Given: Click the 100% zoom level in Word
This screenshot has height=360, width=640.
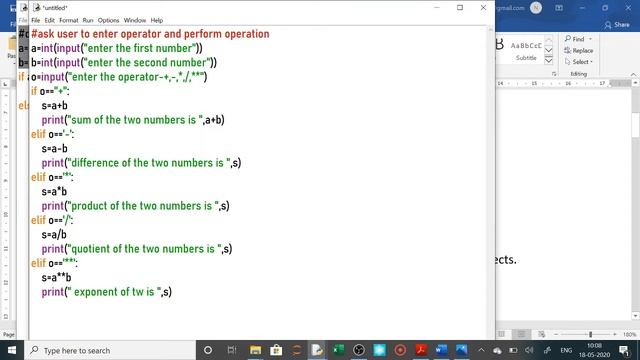Looking at the screenshot, I should tap(629, 334).
